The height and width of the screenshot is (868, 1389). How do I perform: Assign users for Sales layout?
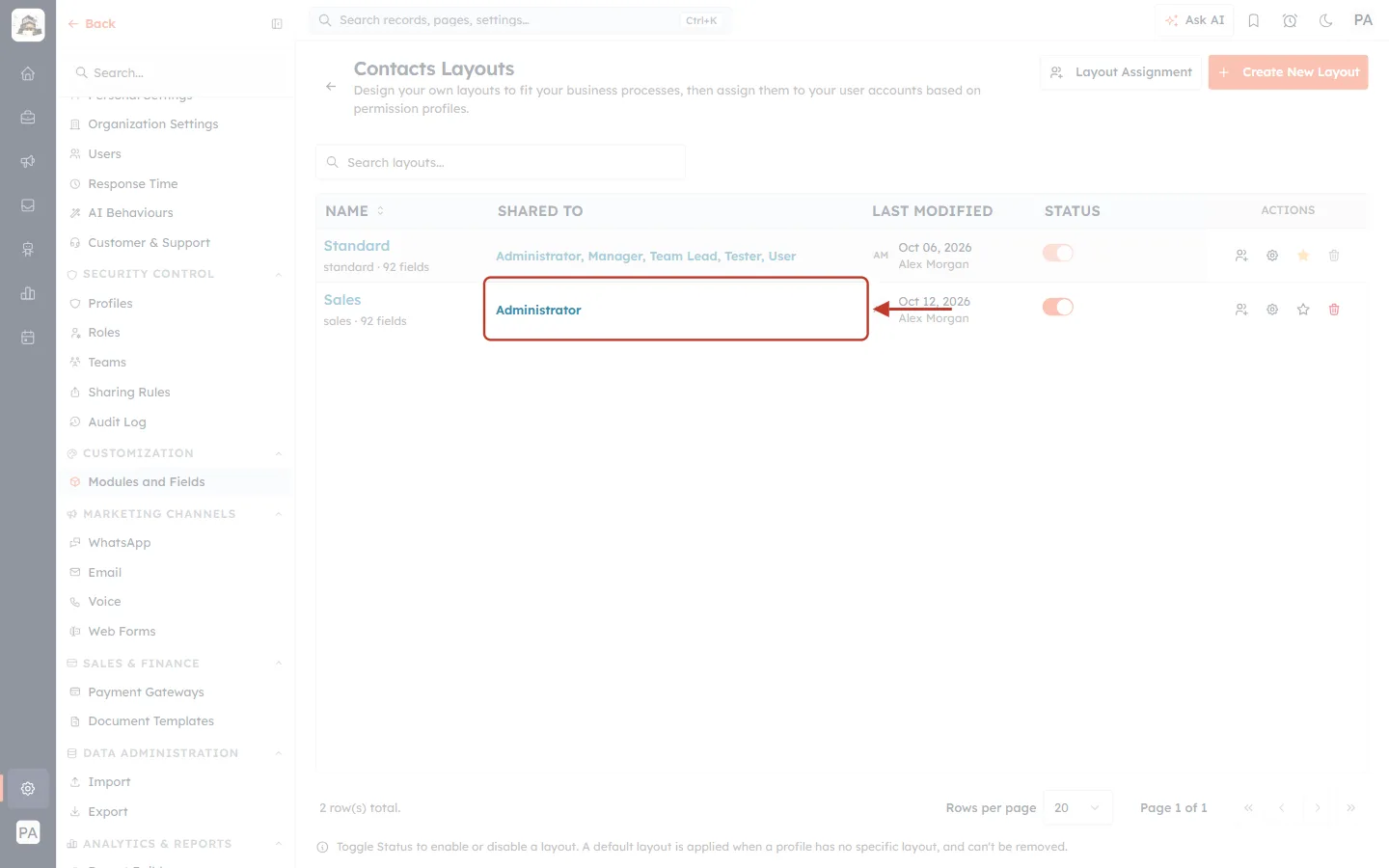[x=1241, y=310]
